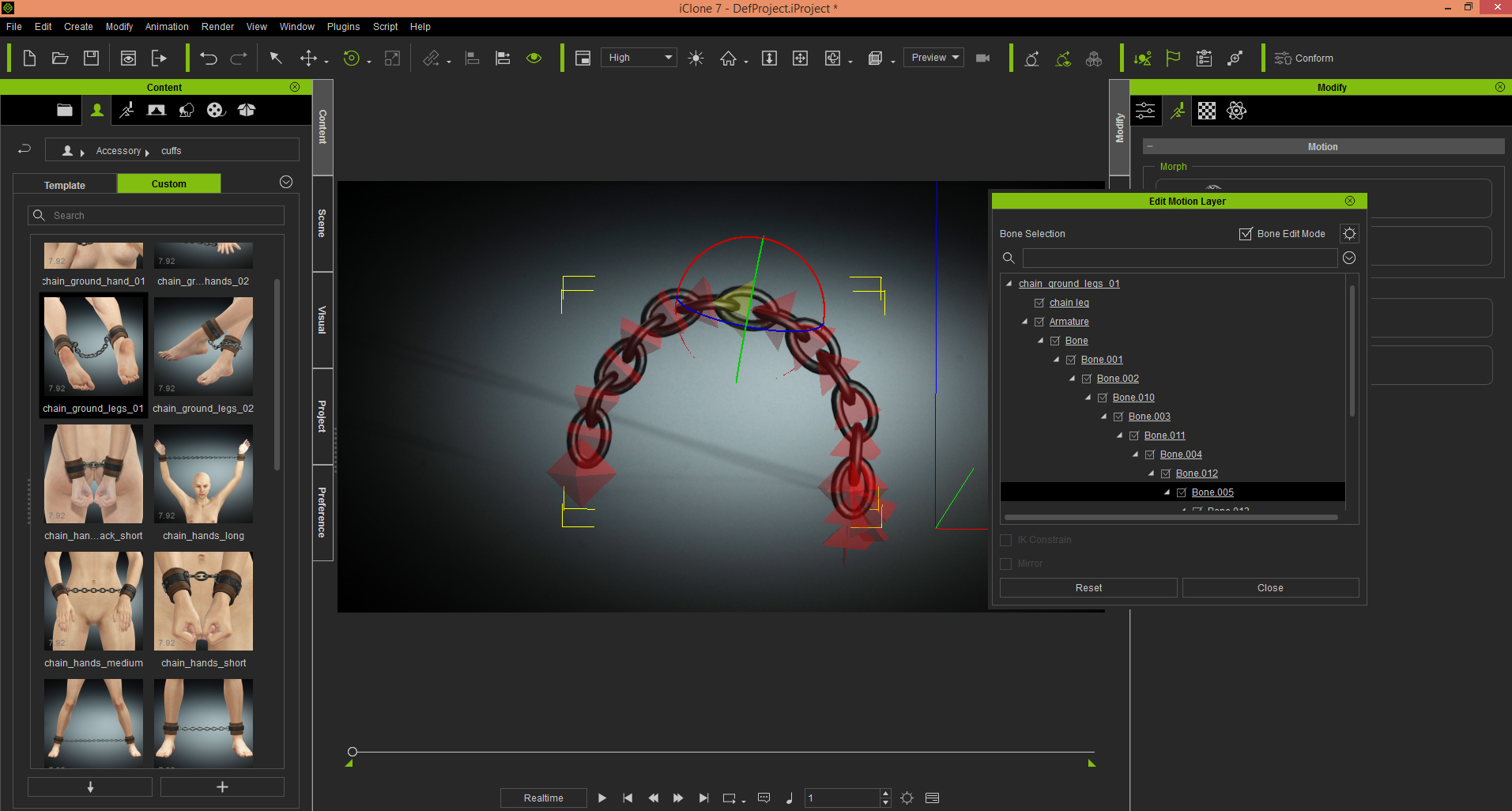This screenshot has width=1512, height=811.
Task: Toggle the Bone Edit Mode checkbox
Action: pyautogui.click(x=1246, y=234)
